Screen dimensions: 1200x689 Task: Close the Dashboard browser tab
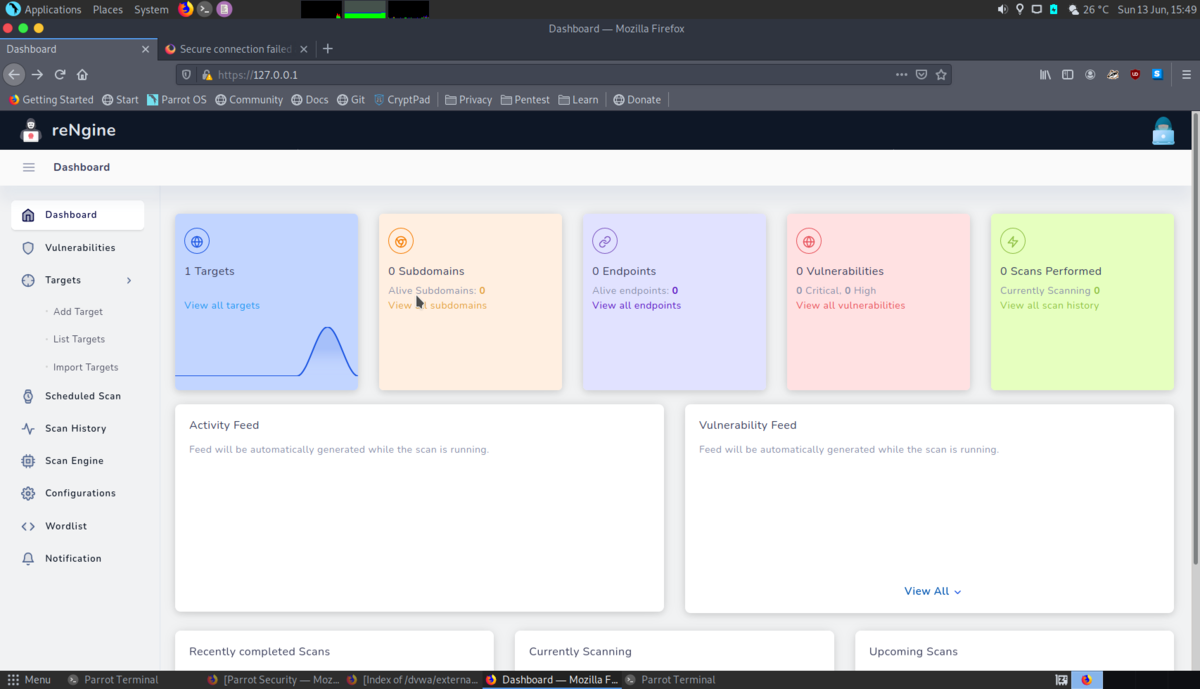(x=145, y=49)
